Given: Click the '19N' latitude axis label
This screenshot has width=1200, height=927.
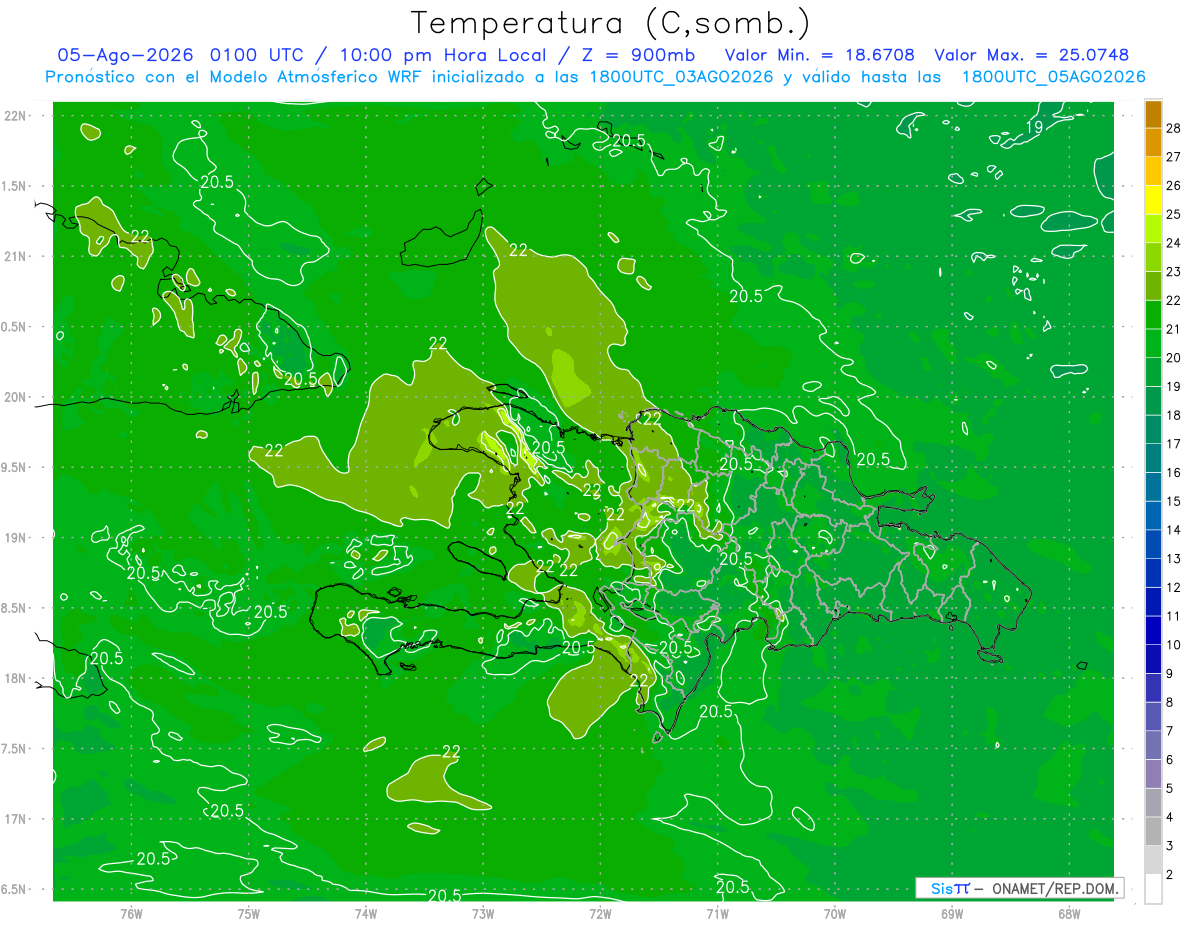Looking at the screenshot, I should 14,538.
